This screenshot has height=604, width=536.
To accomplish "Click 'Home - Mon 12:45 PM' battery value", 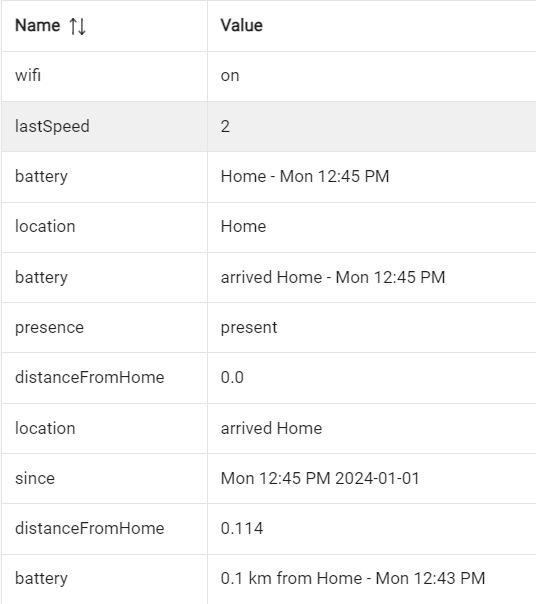I will pyautogui.click(x=305, y=176).
